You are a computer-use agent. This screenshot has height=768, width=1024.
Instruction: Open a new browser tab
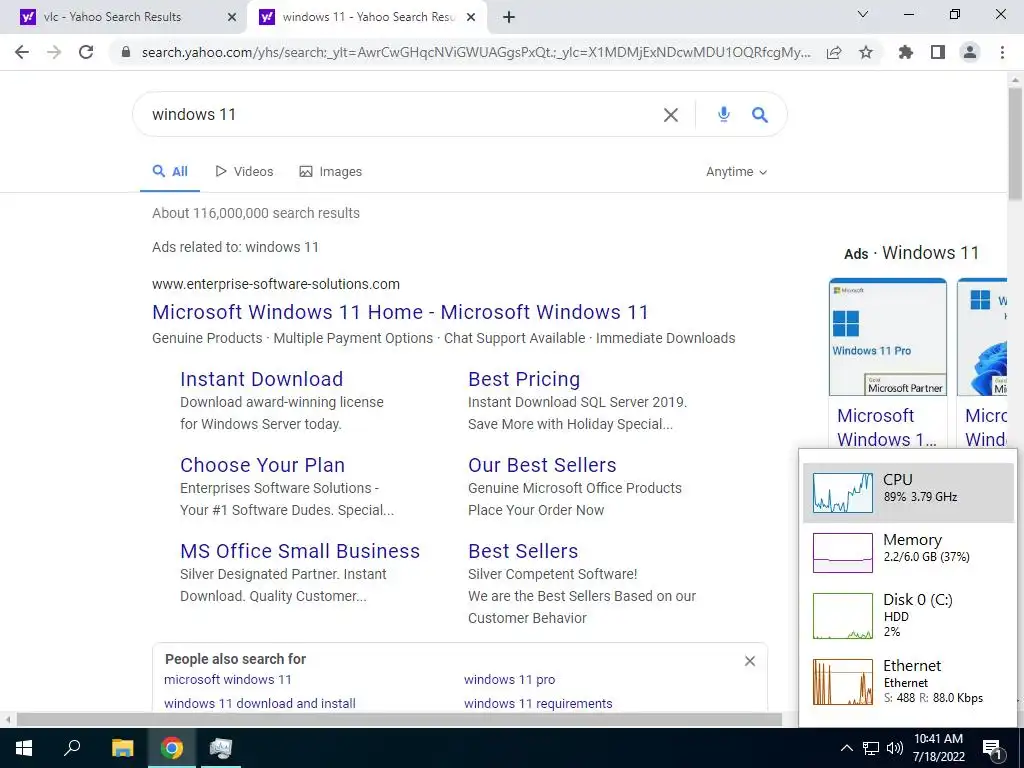509,17
